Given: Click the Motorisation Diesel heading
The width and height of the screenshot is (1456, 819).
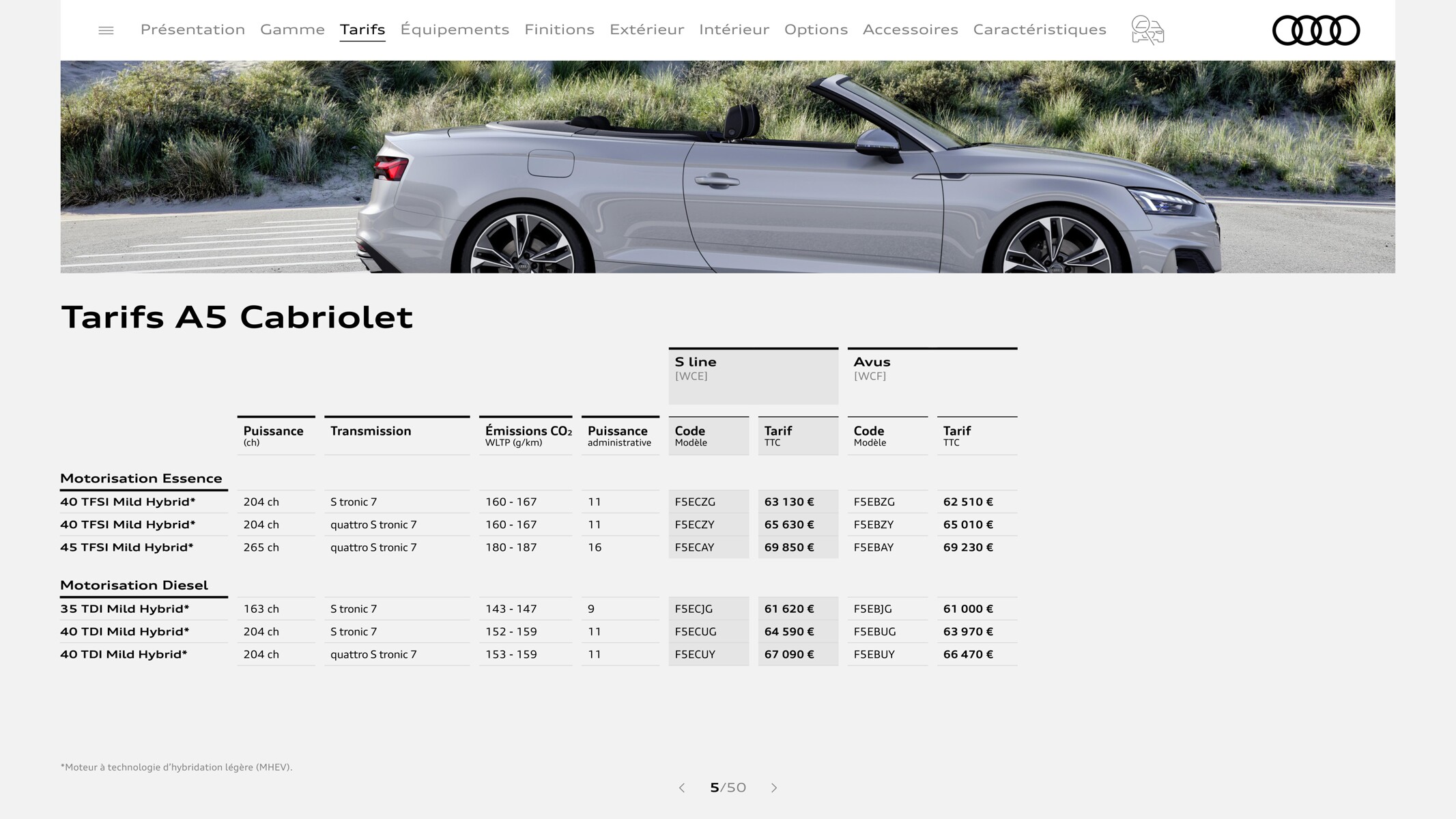Looking at the screenshot, I should click(134, 585).
